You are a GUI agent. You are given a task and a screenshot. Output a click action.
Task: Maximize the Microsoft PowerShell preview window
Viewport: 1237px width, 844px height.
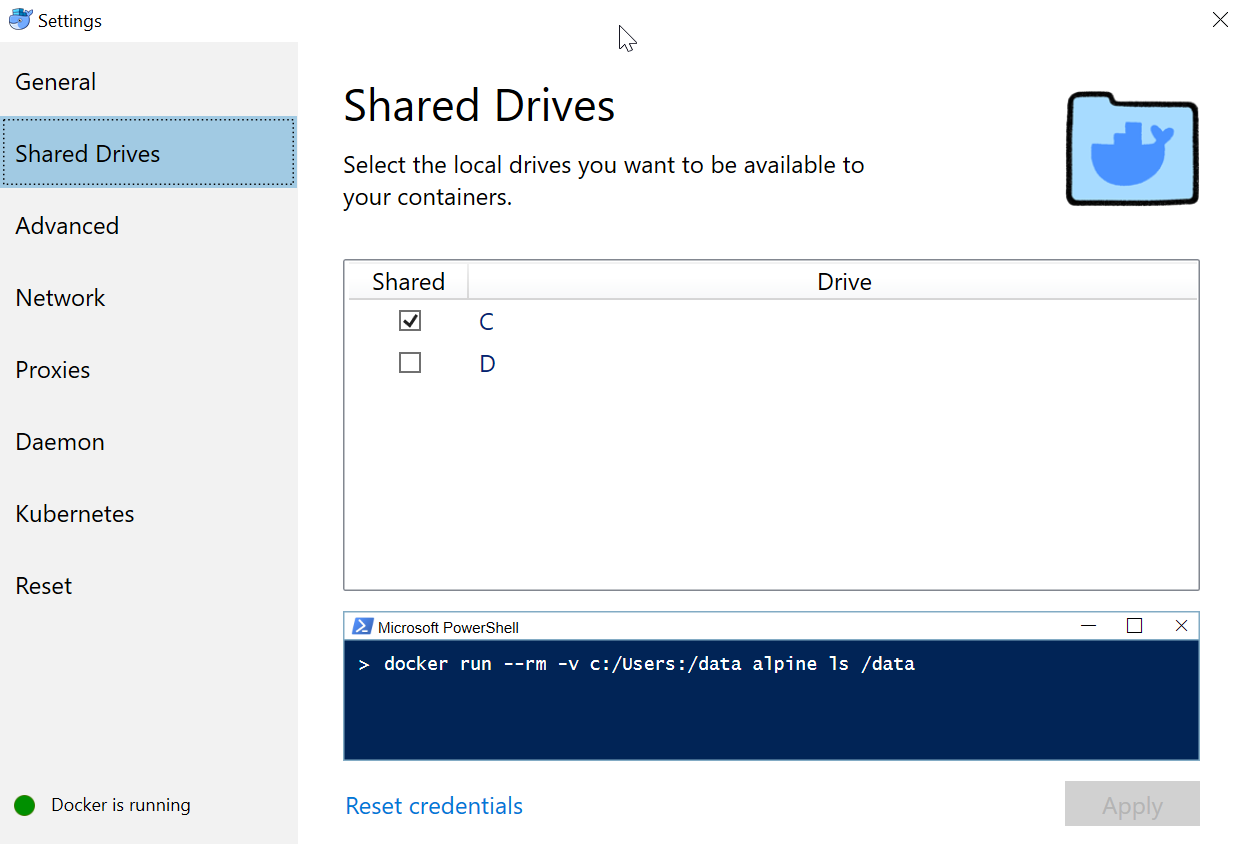pyautogui.click(x=1134, y=626)
